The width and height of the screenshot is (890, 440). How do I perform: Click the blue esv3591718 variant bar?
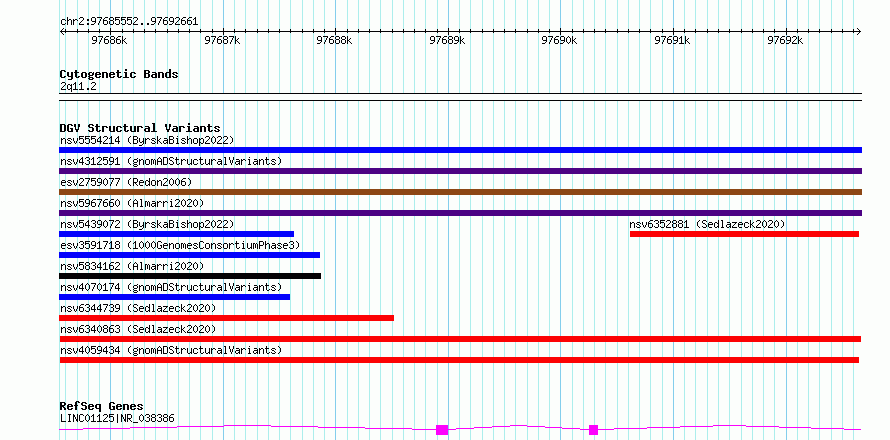pos(190,255)
